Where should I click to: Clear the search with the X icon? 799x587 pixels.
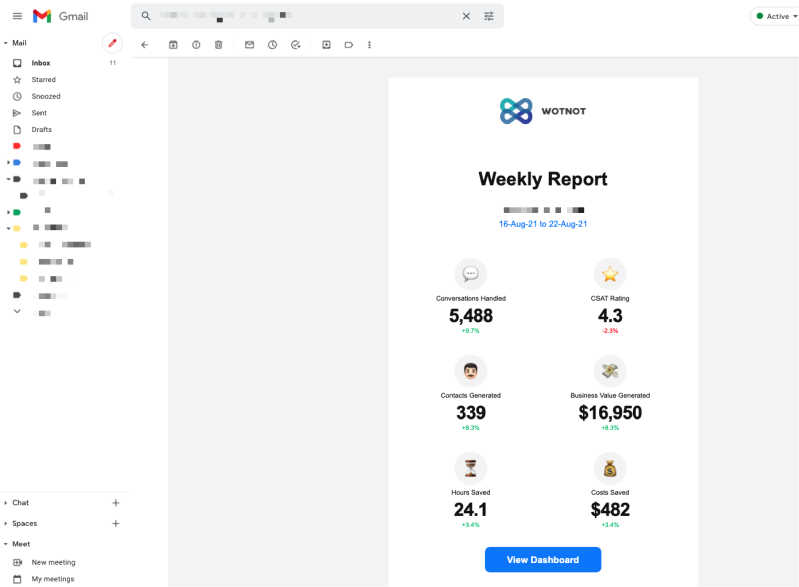[466, 16]
